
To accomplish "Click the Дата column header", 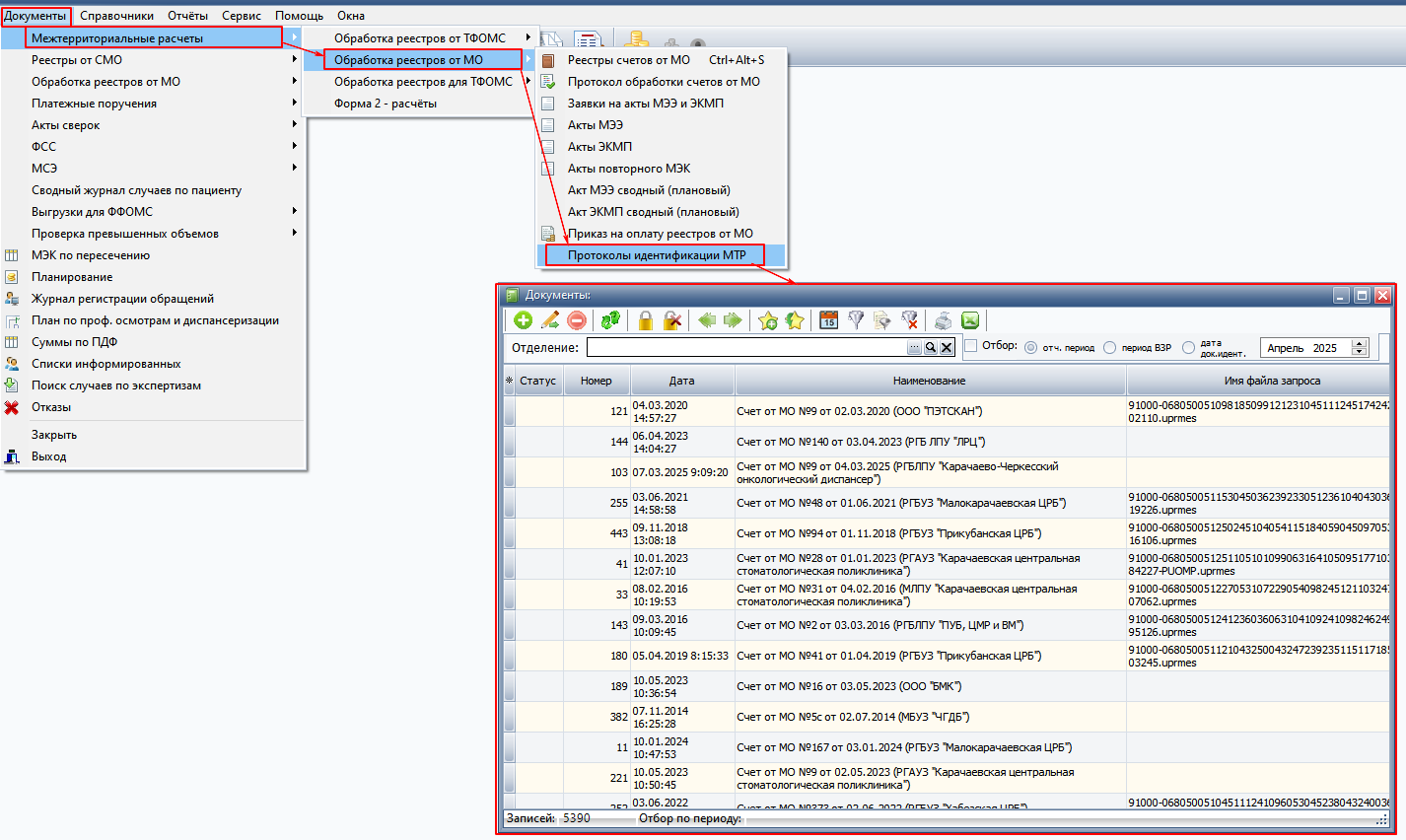I will point(681,381).
